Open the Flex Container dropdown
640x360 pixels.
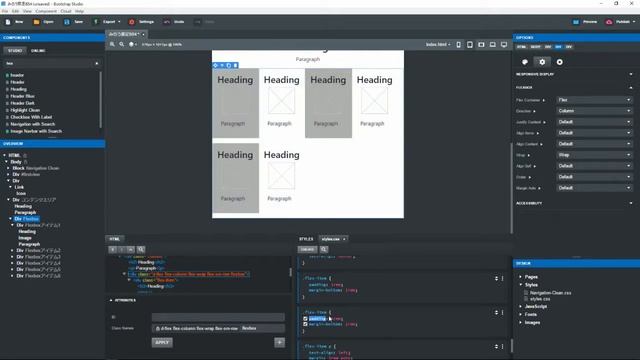tap(594, 100)
